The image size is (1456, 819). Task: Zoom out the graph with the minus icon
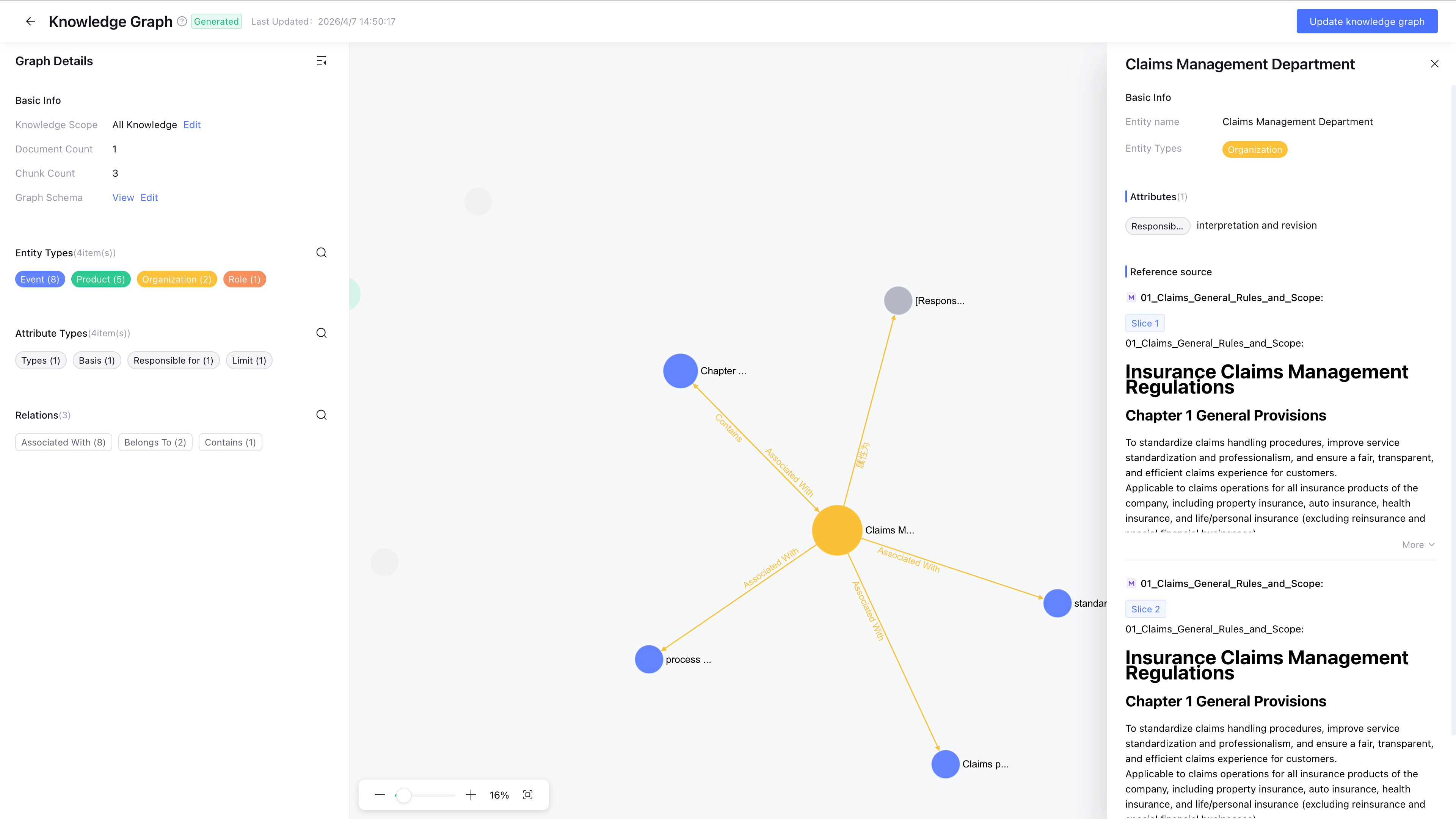click(x=380, y=795)
